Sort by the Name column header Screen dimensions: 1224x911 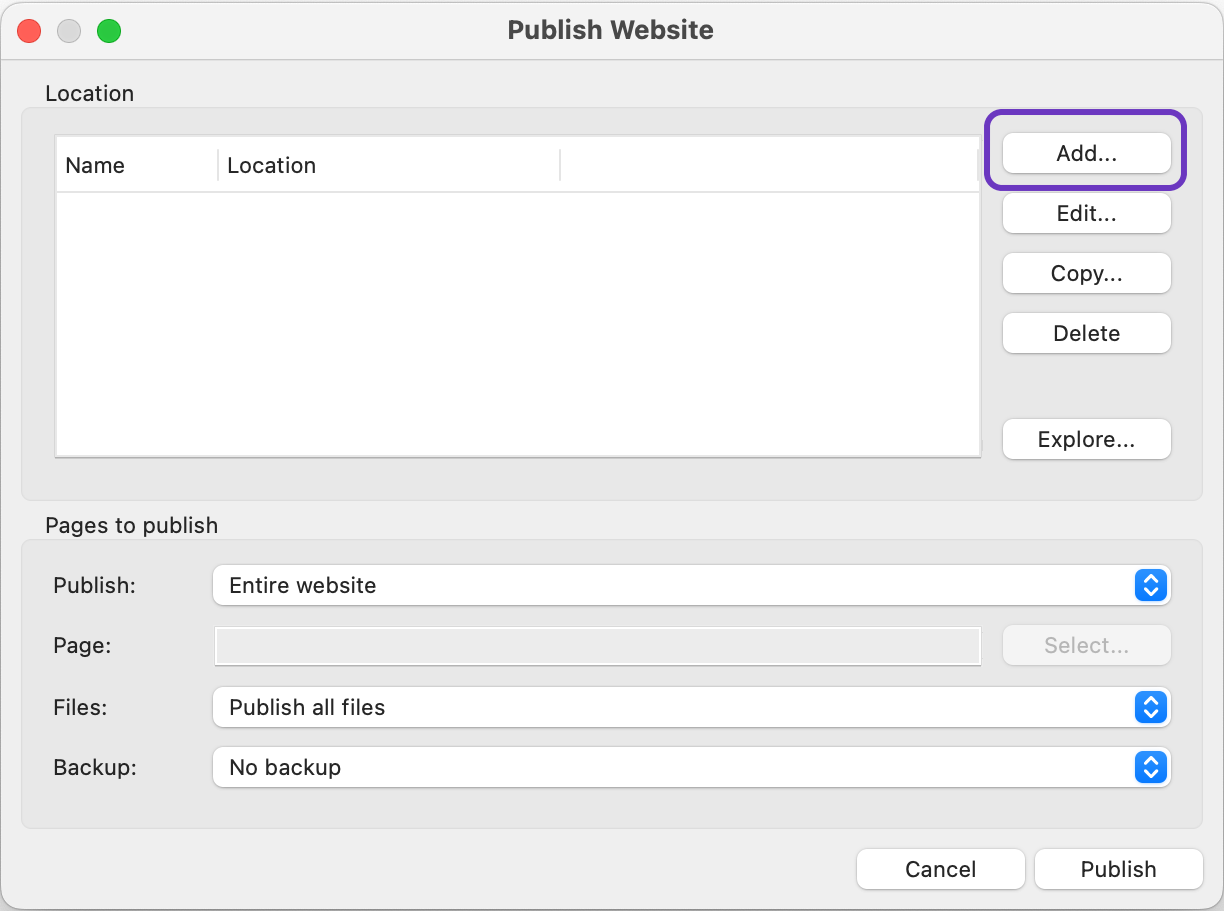click(x=136, y=166)
